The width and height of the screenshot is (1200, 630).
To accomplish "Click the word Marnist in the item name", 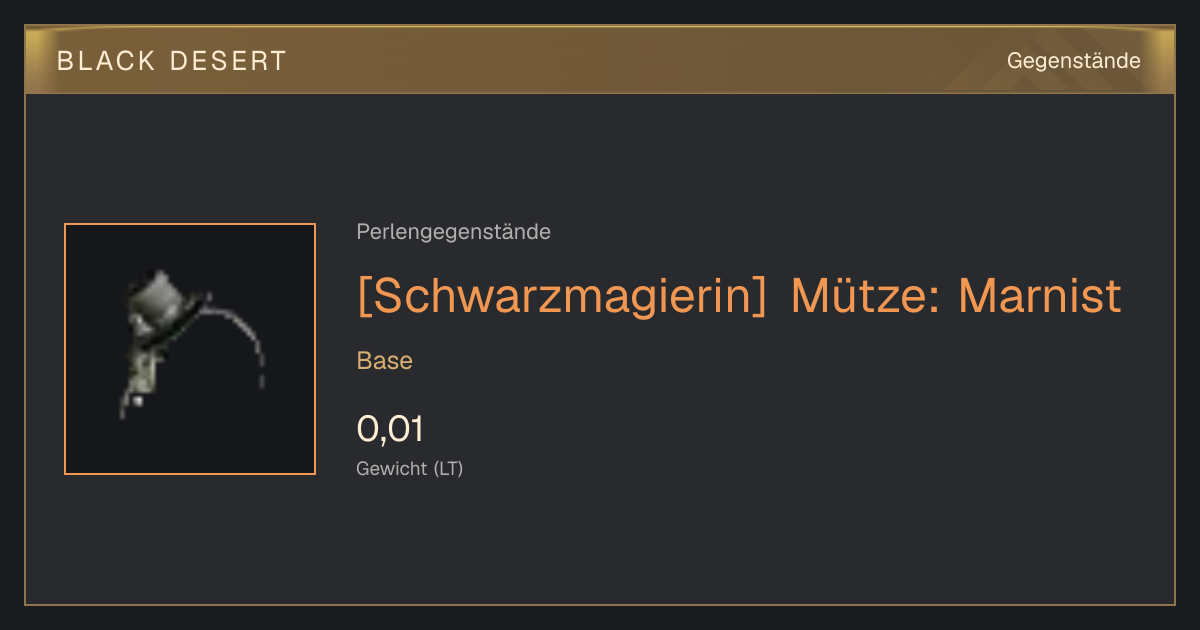I will tap(1040, 295).
